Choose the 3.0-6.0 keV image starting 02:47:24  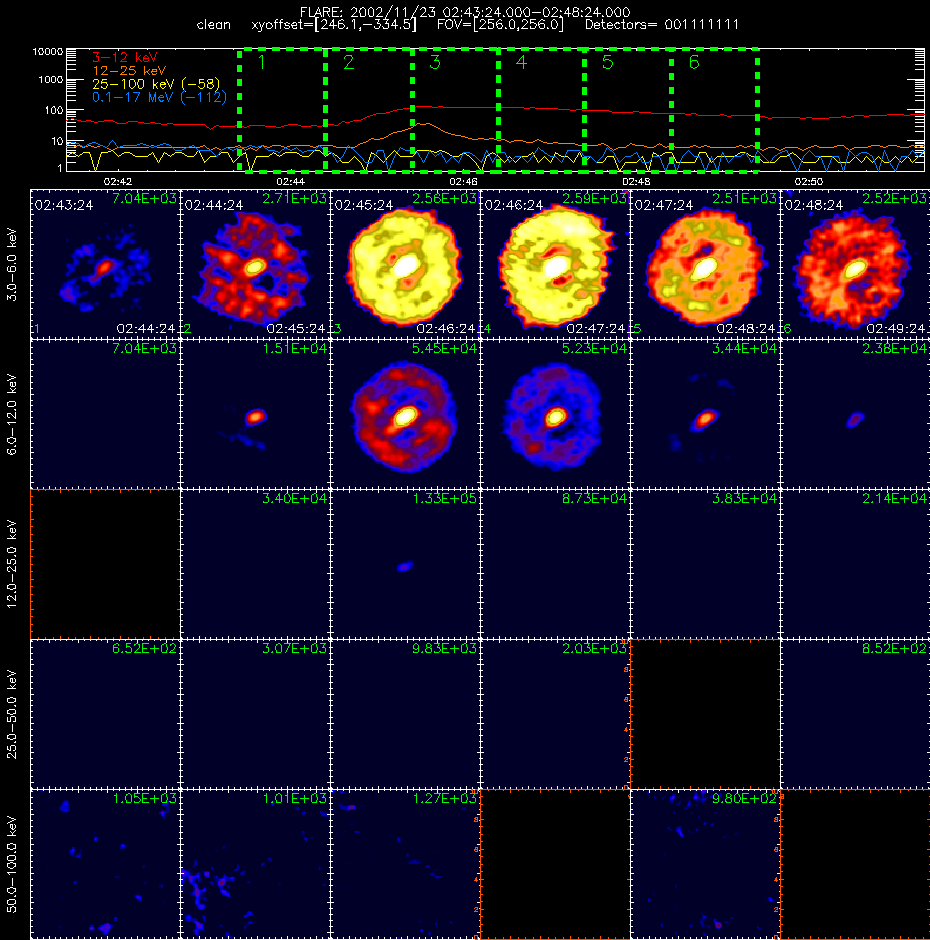pyautogui.click(x=705, y=264)
